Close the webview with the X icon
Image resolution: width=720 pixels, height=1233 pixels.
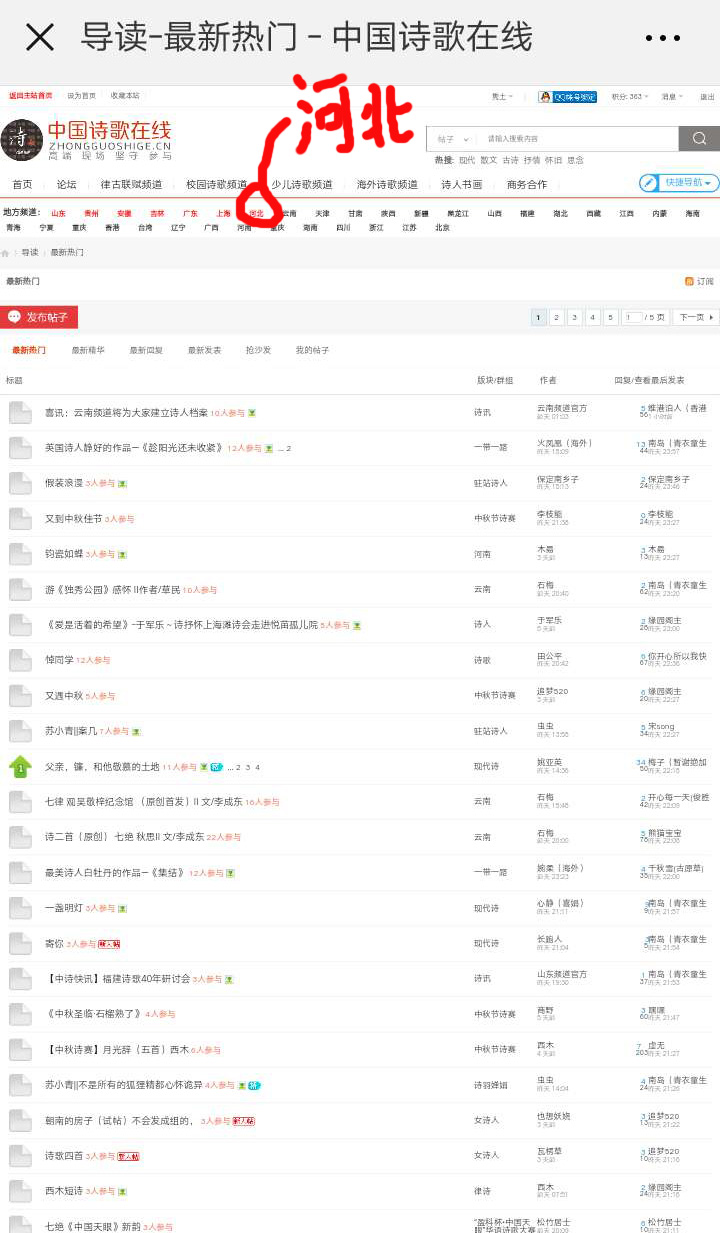point(40,38)
